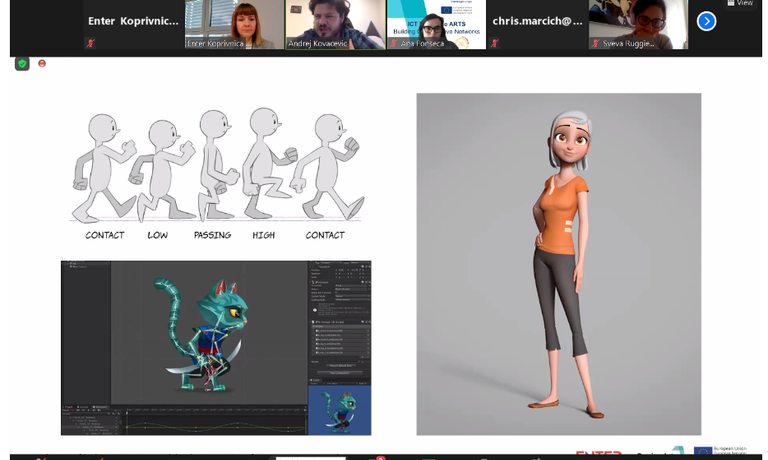
Task: Click muted mic icon on chris.marcich@ tile
Action: [x=495, y=43]
